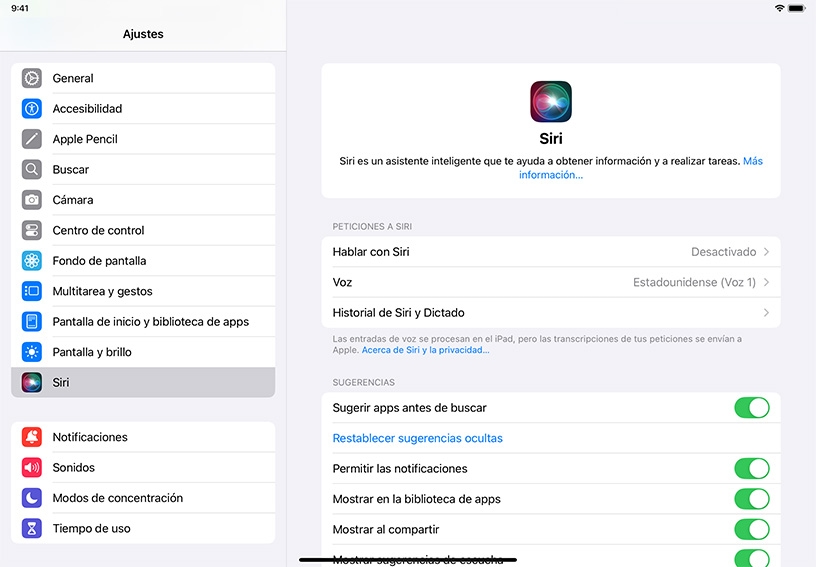Click Acerca de Siri y la privacidad link
816x567 pixels.
click(425, 350)
